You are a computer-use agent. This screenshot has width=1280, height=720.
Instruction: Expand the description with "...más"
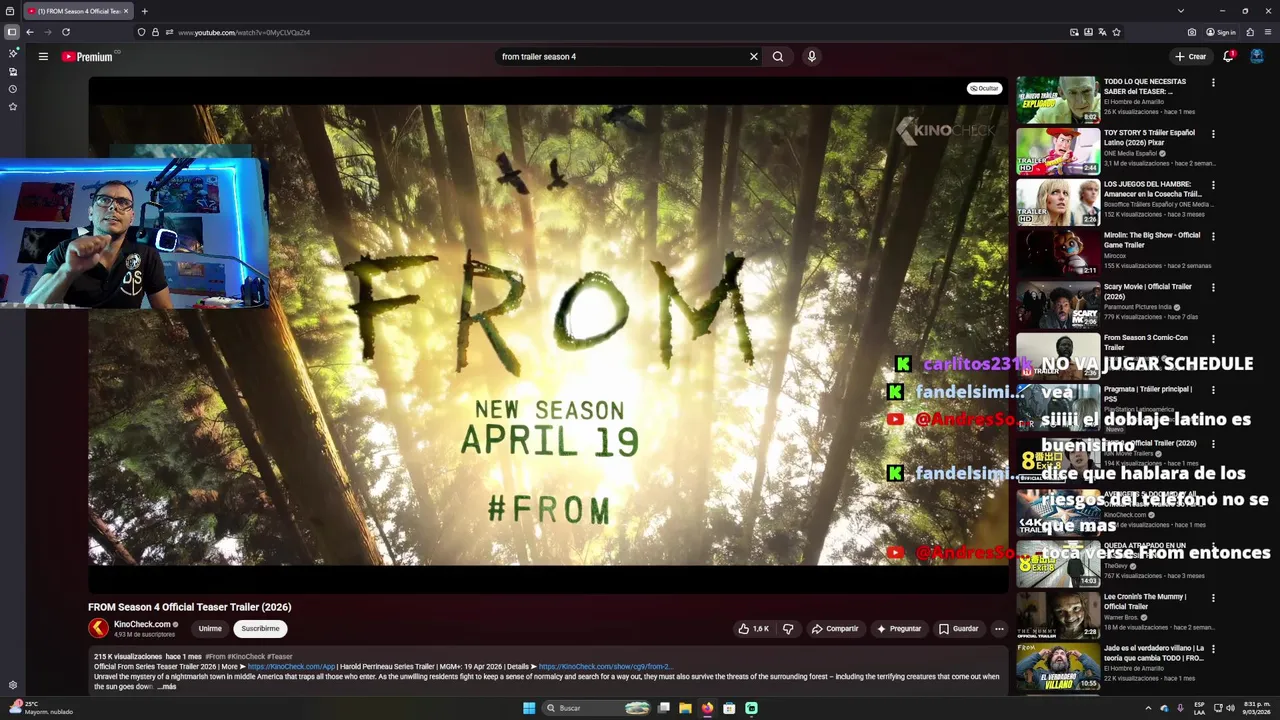point(166,687)
